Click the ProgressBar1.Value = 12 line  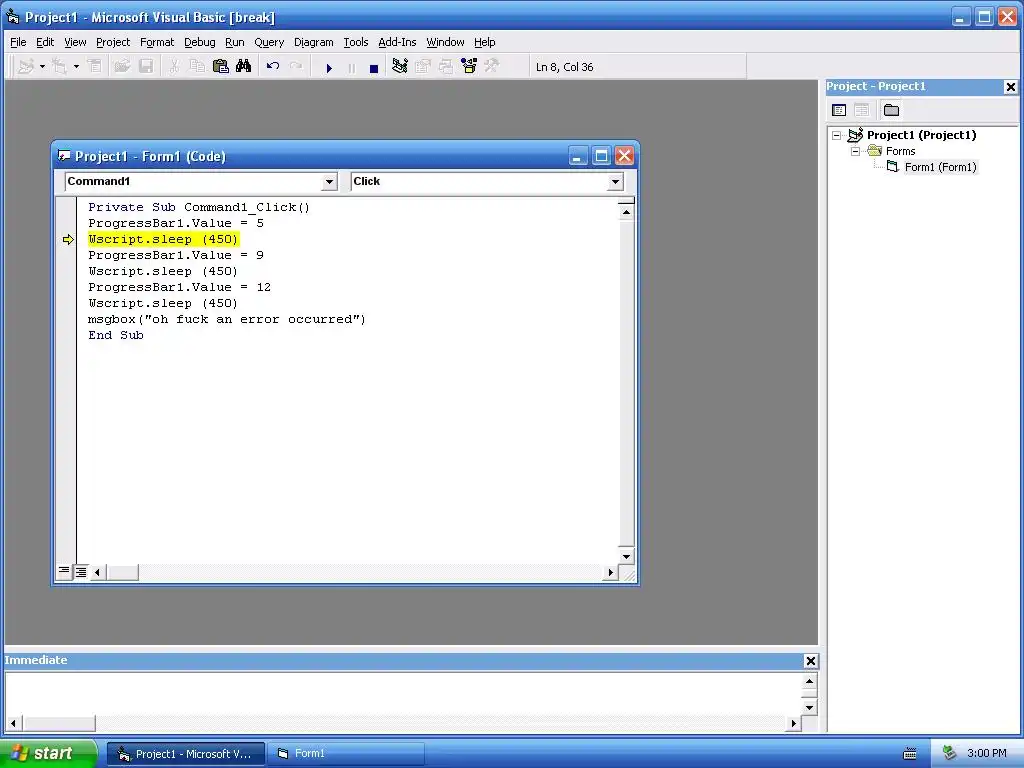pos(180,287)
